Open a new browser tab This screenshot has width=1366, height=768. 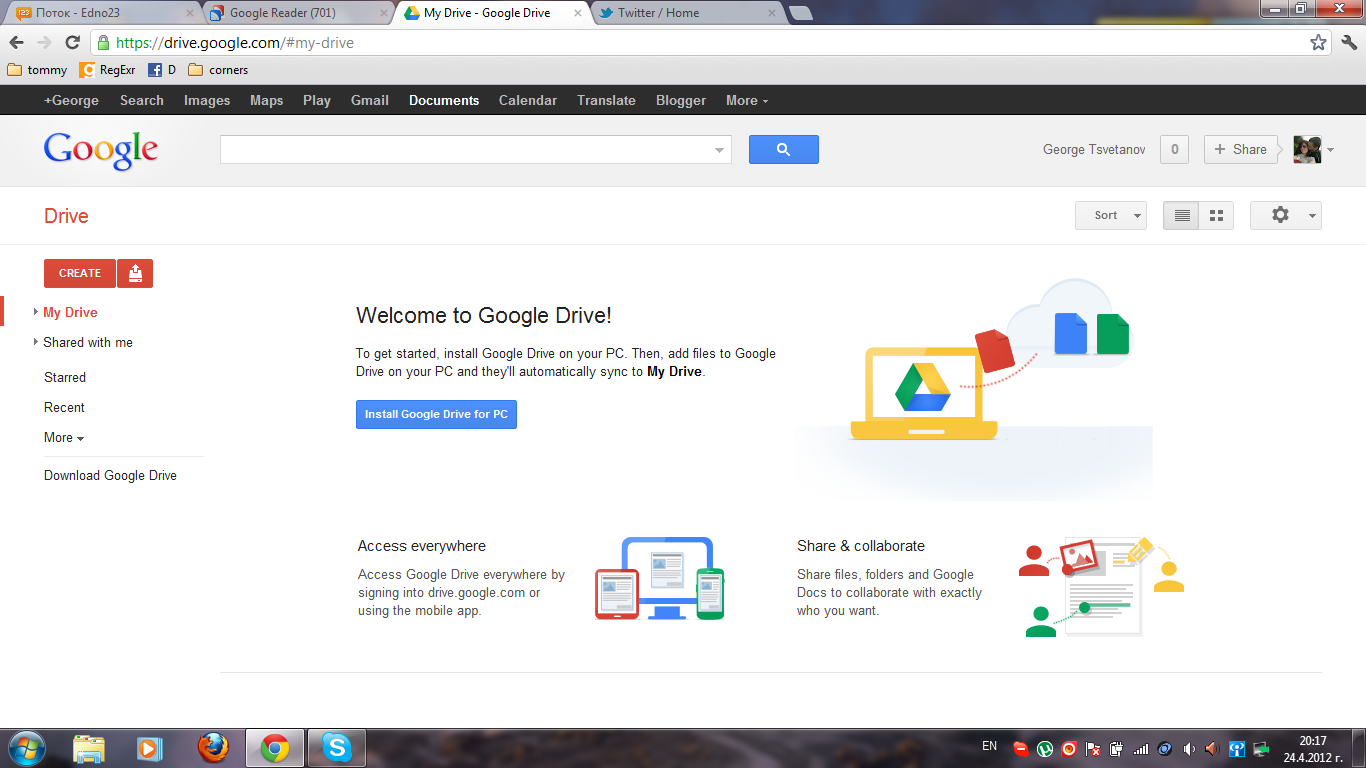coord(800,13)
